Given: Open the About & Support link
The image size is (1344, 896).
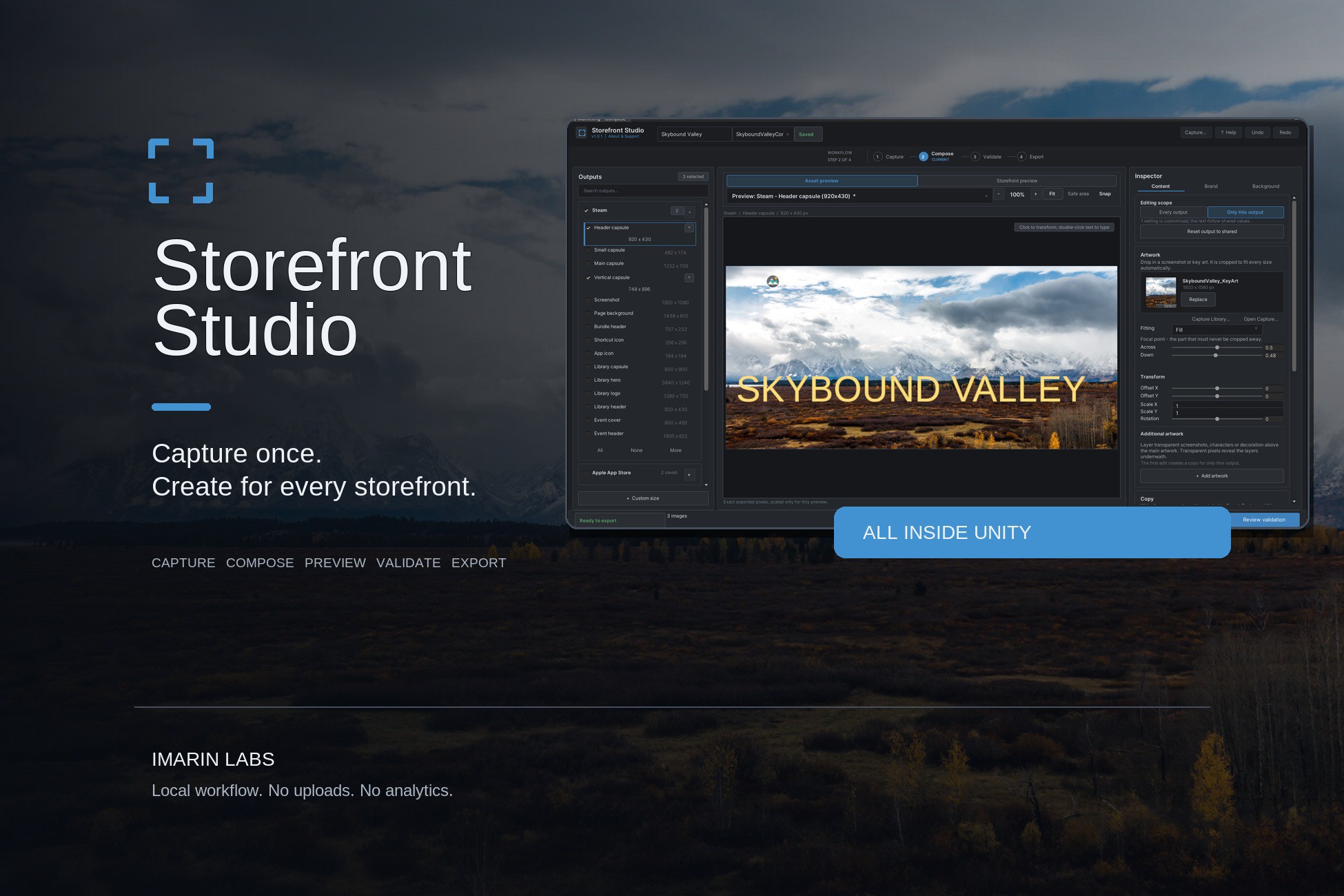Looking at the screenshot, I should tap(624, 136).
